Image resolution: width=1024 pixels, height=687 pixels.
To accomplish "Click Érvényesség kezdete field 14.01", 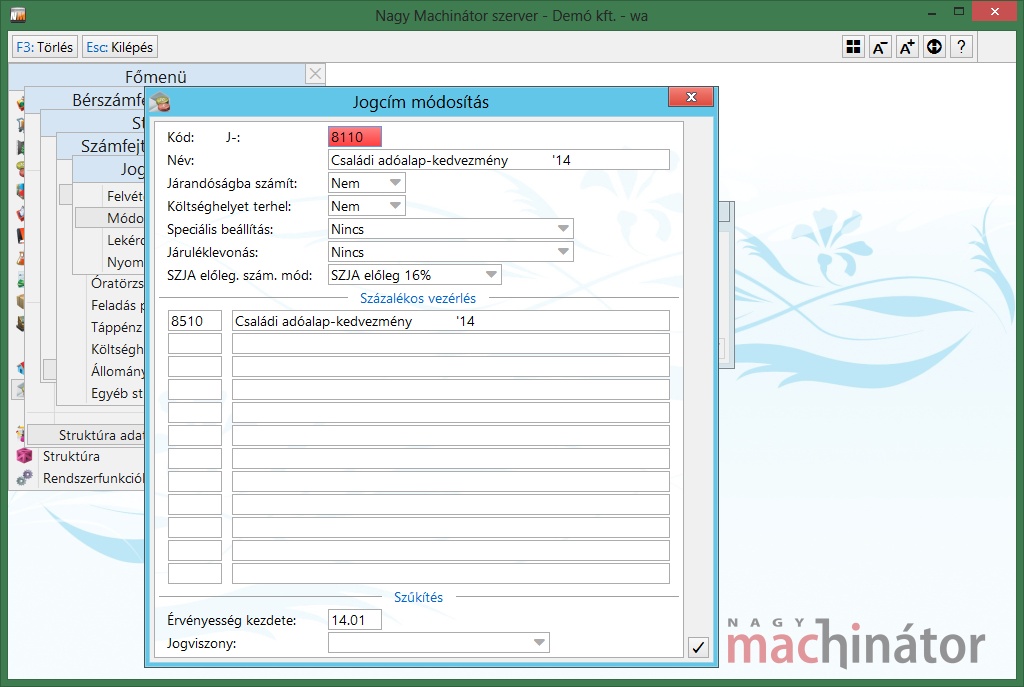I will [355, 620].
